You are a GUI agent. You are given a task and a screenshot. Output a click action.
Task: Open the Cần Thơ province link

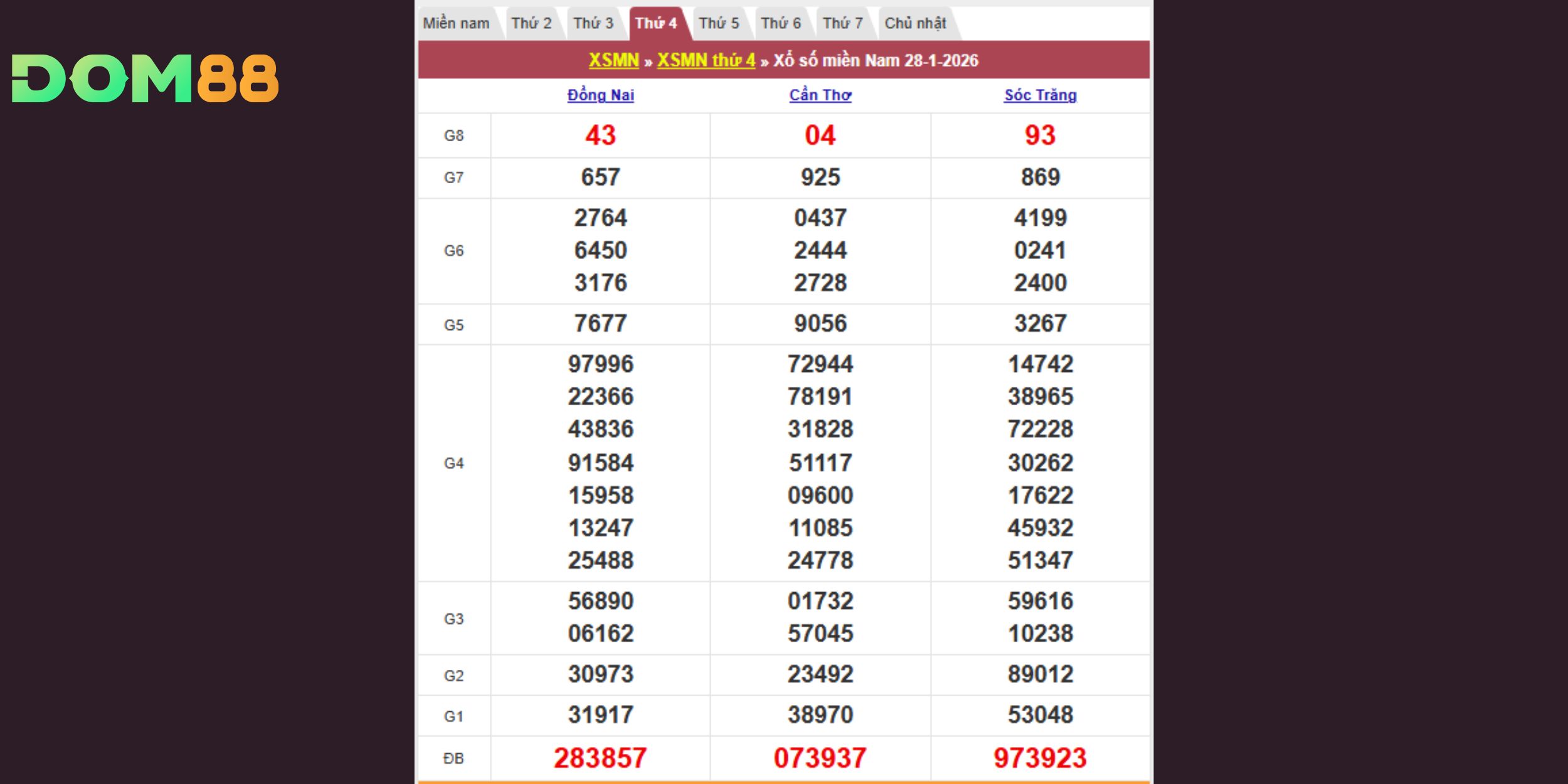pyautogui.click(x=820, y=95)
